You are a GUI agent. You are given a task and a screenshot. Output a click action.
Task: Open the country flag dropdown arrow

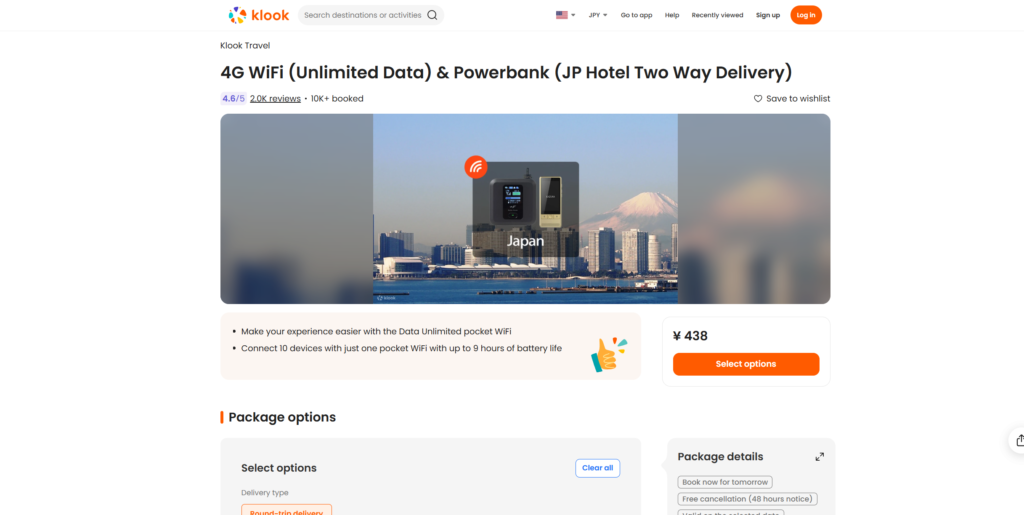[x=573, y=15]
